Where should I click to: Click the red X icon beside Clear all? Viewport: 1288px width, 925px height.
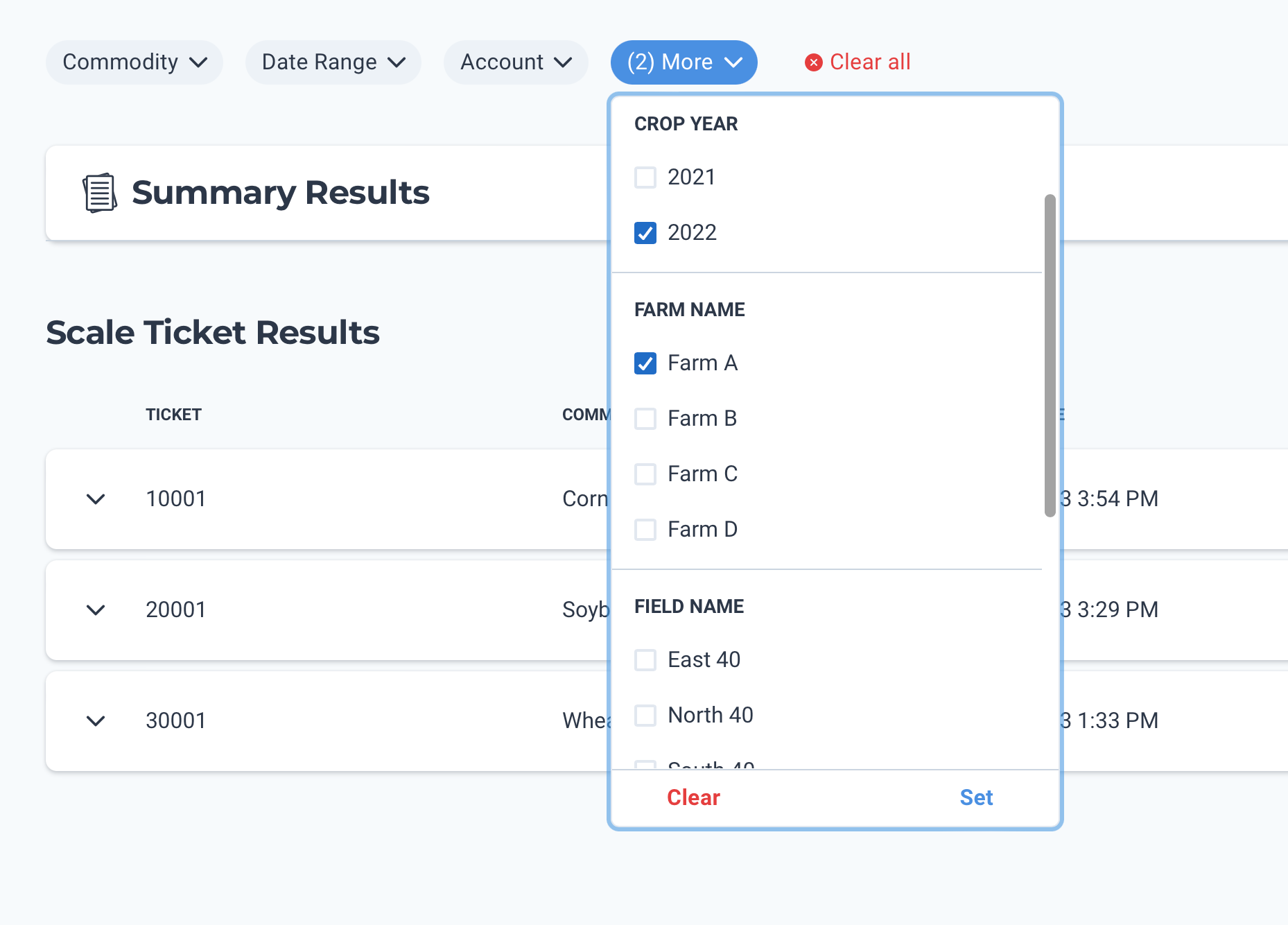tap(813, 62)
